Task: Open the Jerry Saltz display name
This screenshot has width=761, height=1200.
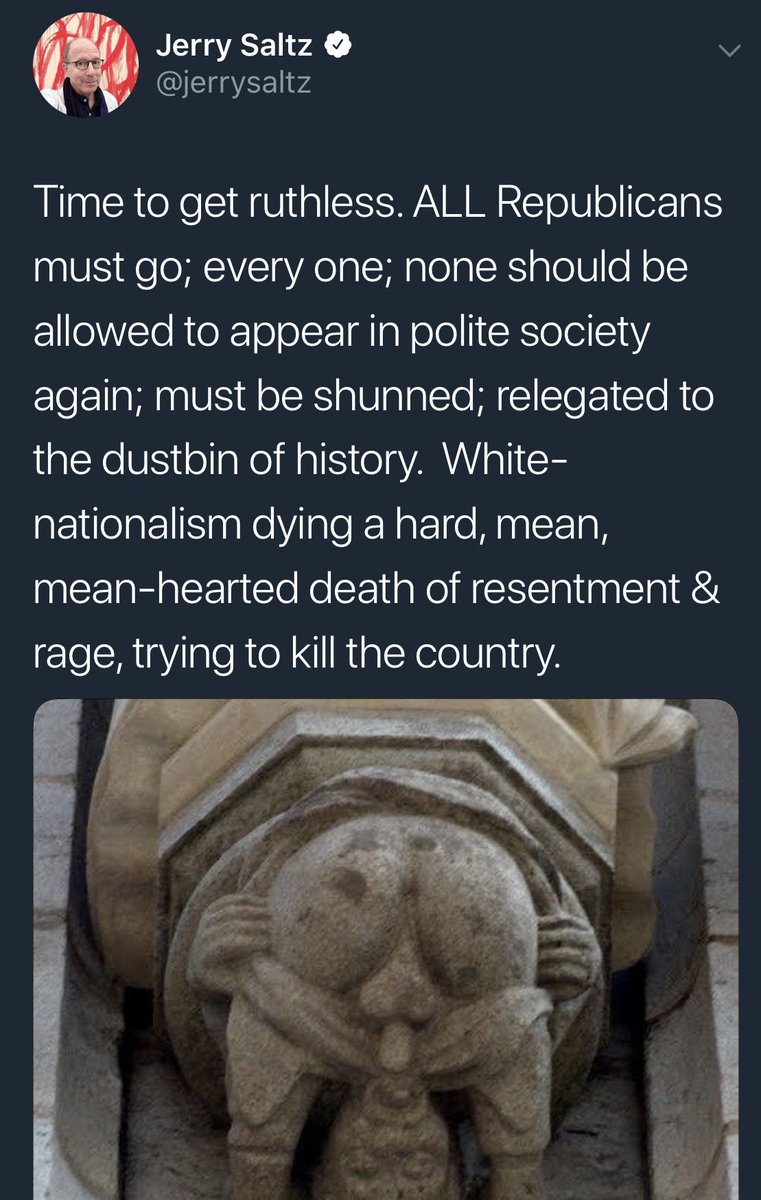Action: 236,44
